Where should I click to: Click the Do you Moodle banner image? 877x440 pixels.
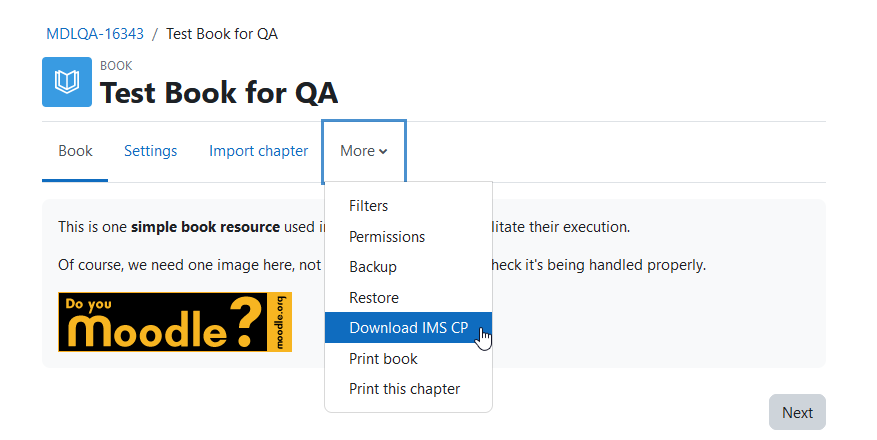pyautogui.click(x=175, y=322)
